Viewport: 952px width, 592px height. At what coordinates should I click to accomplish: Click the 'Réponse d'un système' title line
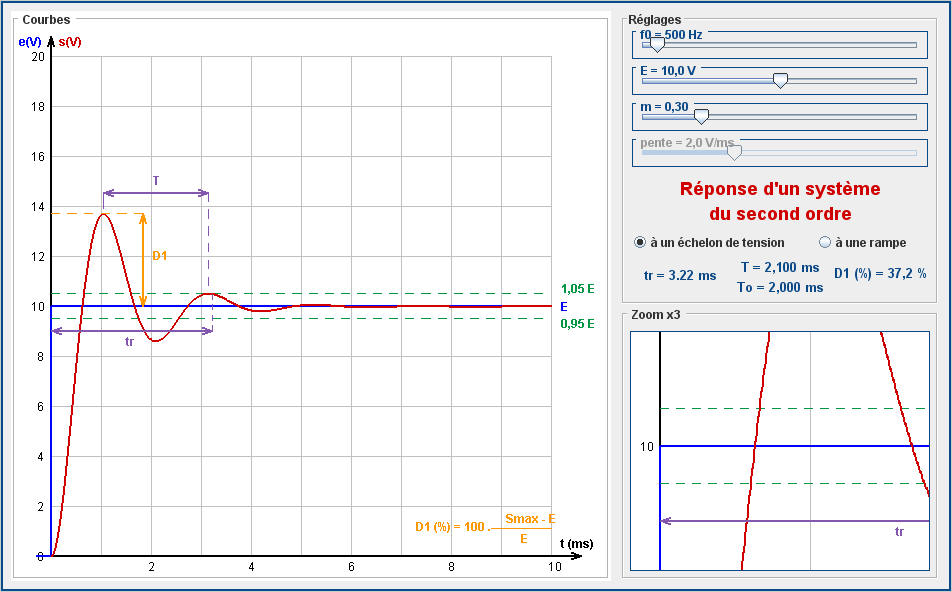(780, 189)
